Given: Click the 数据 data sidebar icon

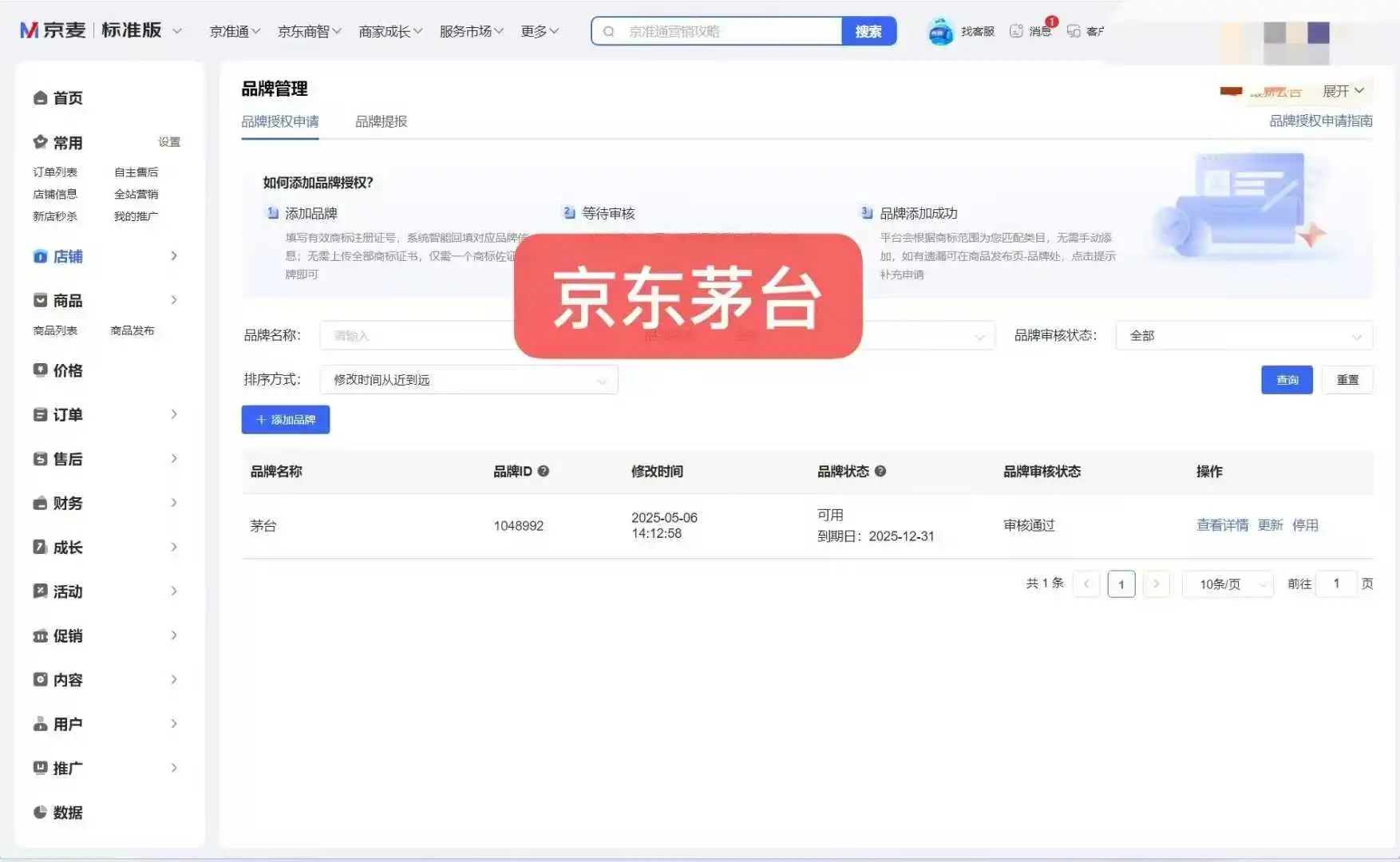Looking at the screenshot, I should pos(67,813).
